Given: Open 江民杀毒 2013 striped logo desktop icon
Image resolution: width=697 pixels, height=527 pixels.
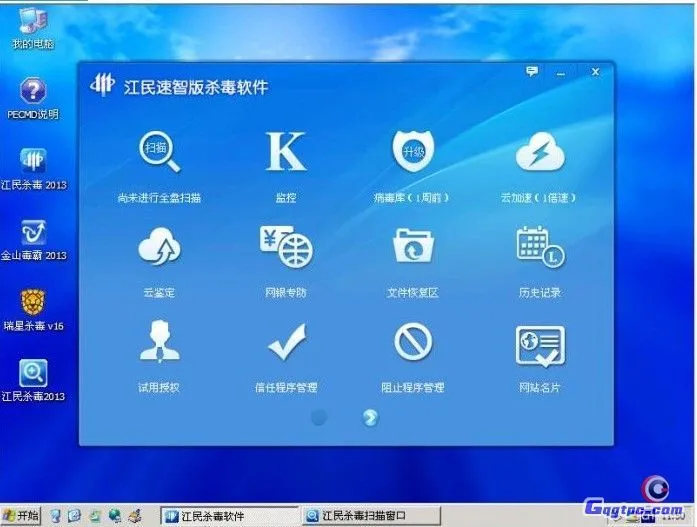Looking at the screenshot, I should click(33, 169).
